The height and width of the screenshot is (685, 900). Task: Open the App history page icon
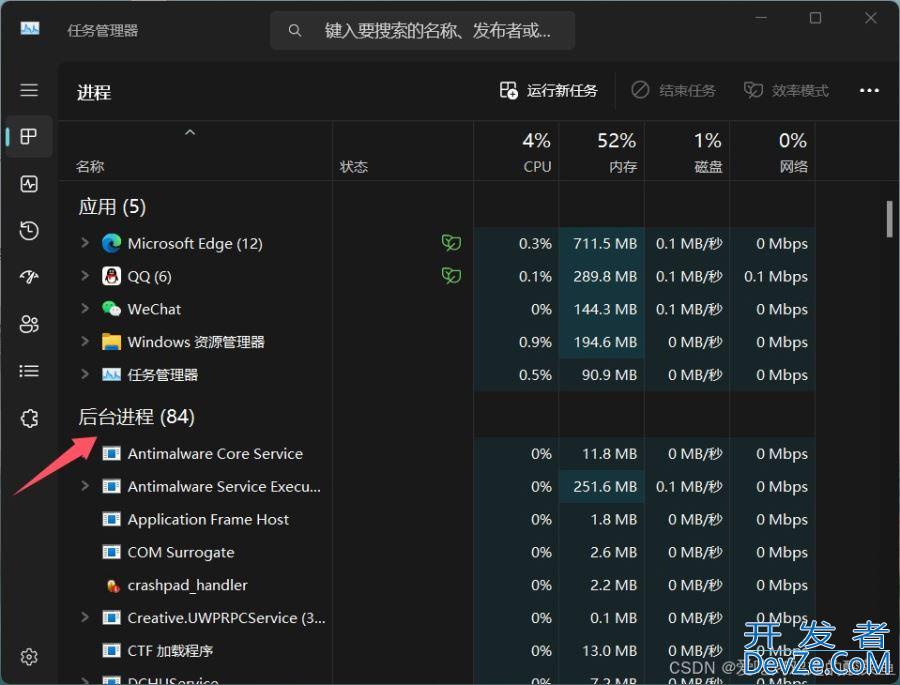(29, 231)
